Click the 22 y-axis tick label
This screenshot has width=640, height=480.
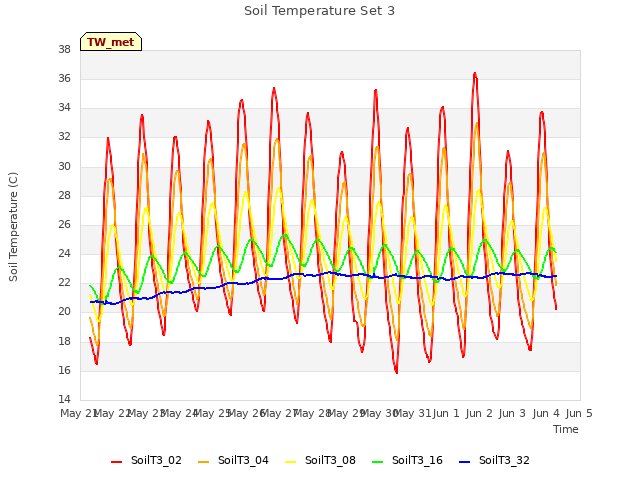(64, 282)
